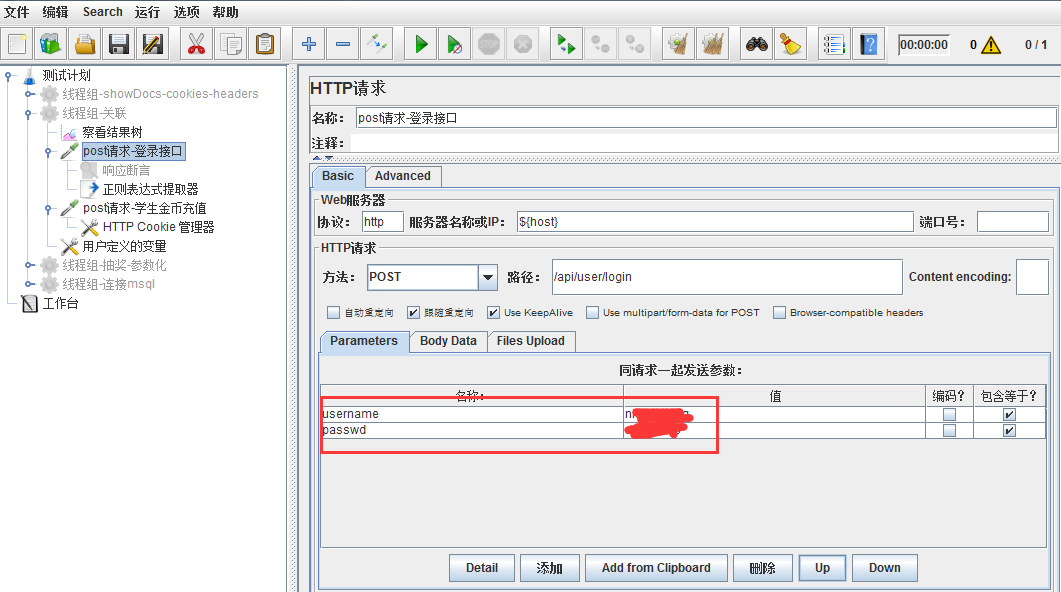Click the 服务器名称或IP field
The height and width of the screenshot is (592, 1061).
[715, 222]
